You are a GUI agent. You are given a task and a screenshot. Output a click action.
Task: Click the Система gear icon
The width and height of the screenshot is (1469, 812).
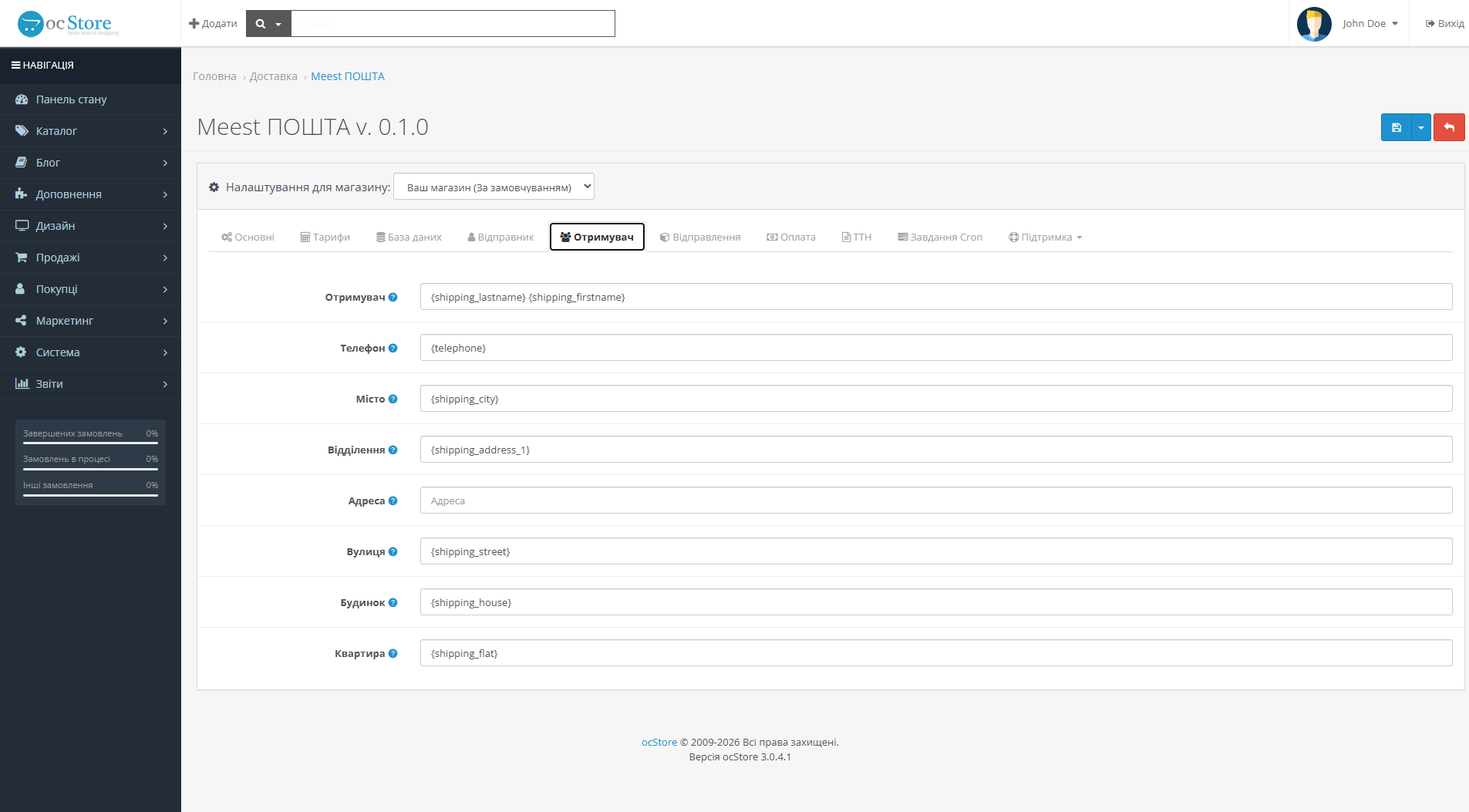coord(22,352)
